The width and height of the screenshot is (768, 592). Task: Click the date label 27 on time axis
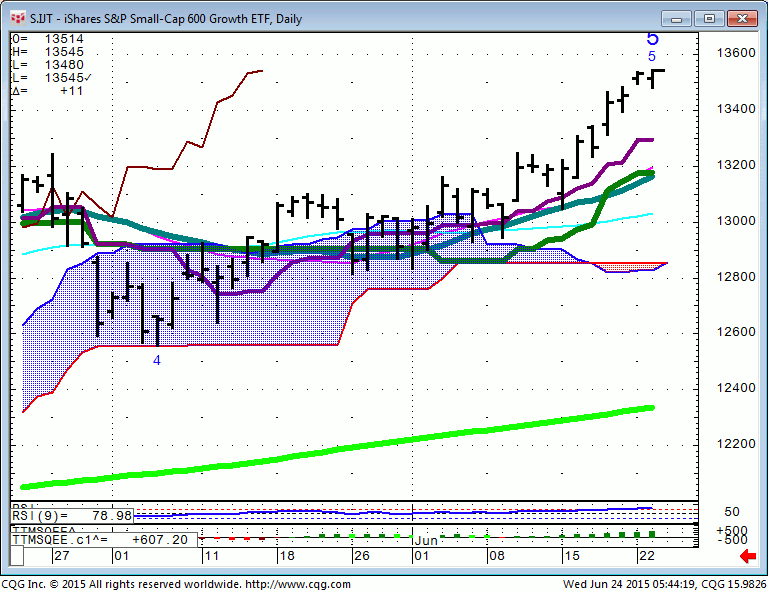click(62, 556)
